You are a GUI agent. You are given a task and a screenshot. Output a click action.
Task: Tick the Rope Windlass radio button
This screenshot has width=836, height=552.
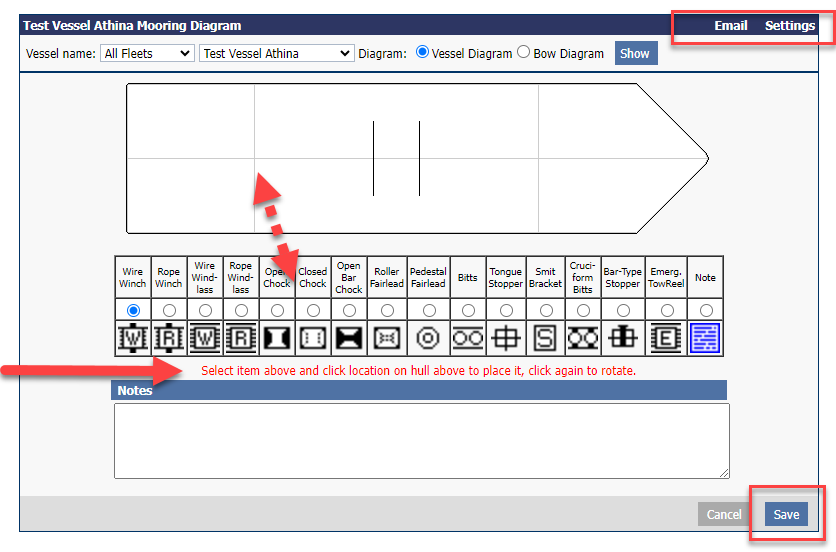(241, 310)
